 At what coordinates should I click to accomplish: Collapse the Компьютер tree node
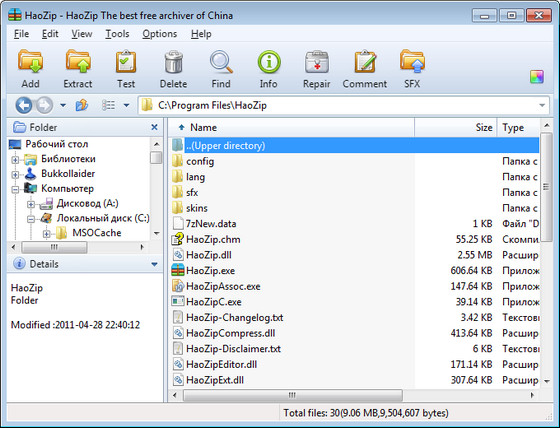(15, 189)
